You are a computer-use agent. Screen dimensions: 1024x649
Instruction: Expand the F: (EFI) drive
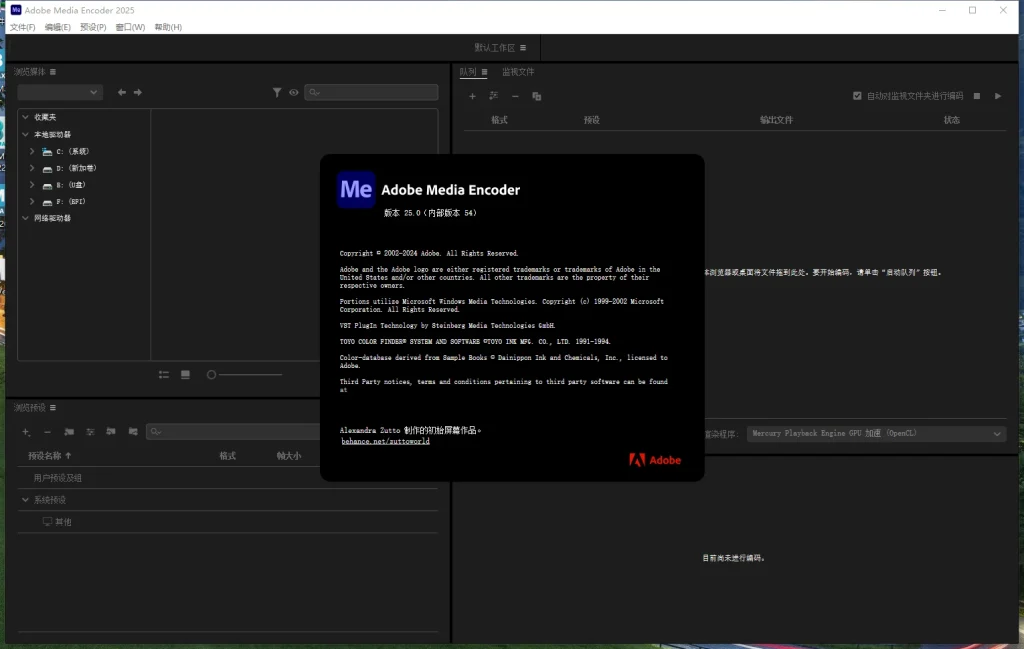click(32, 201)
